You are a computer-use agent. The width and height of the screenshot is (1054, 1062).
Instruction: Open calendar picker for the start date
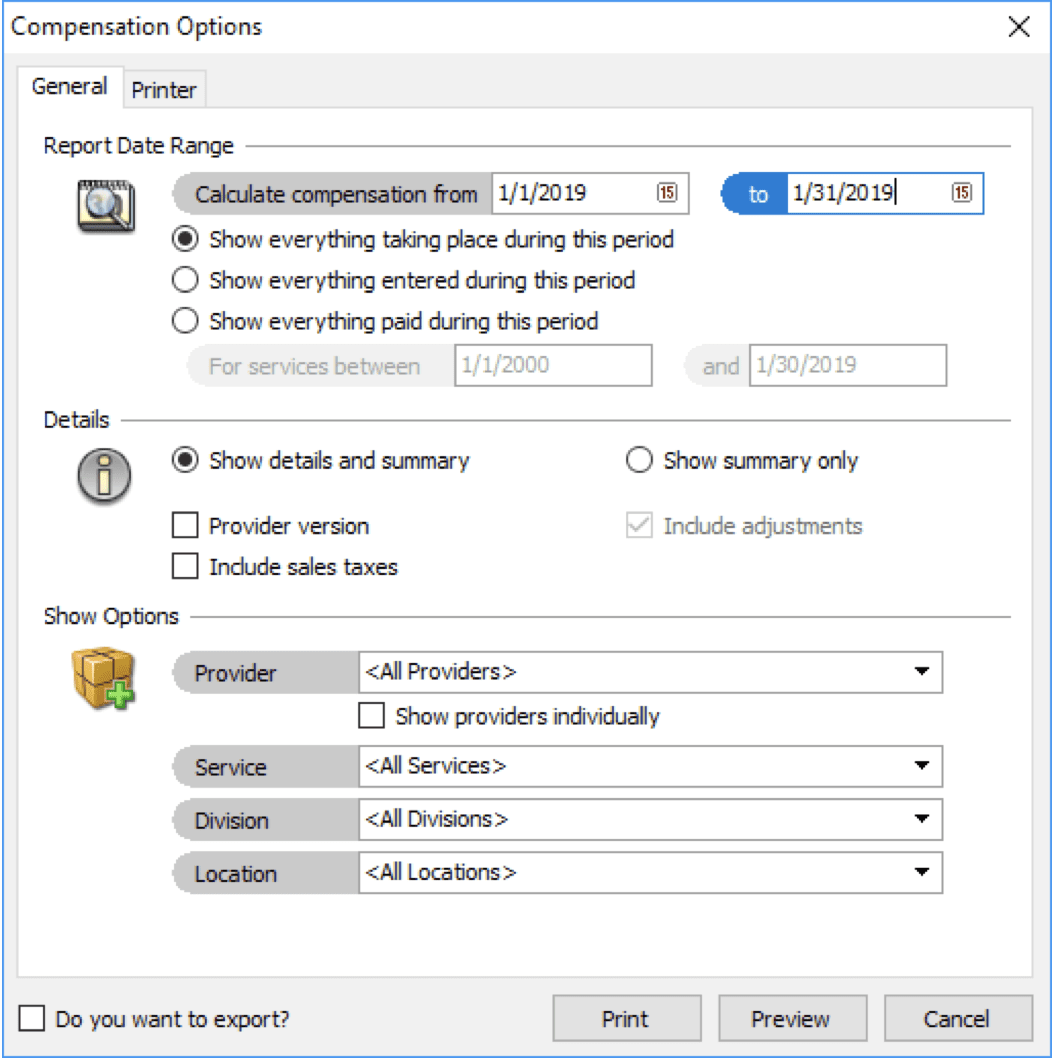click(x=667, y=194)
